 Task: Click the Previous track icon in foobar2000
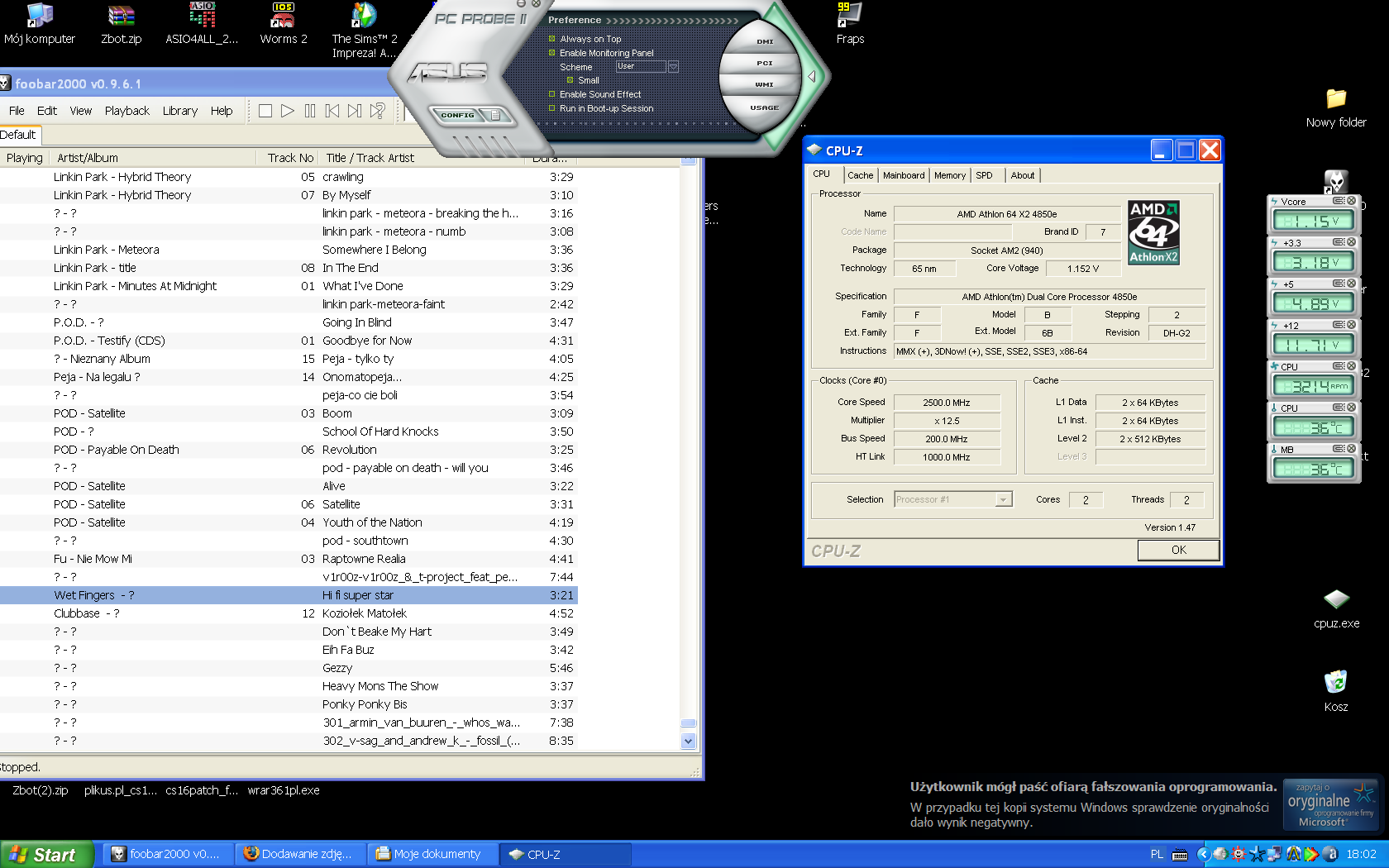click(x=332, y=111)
